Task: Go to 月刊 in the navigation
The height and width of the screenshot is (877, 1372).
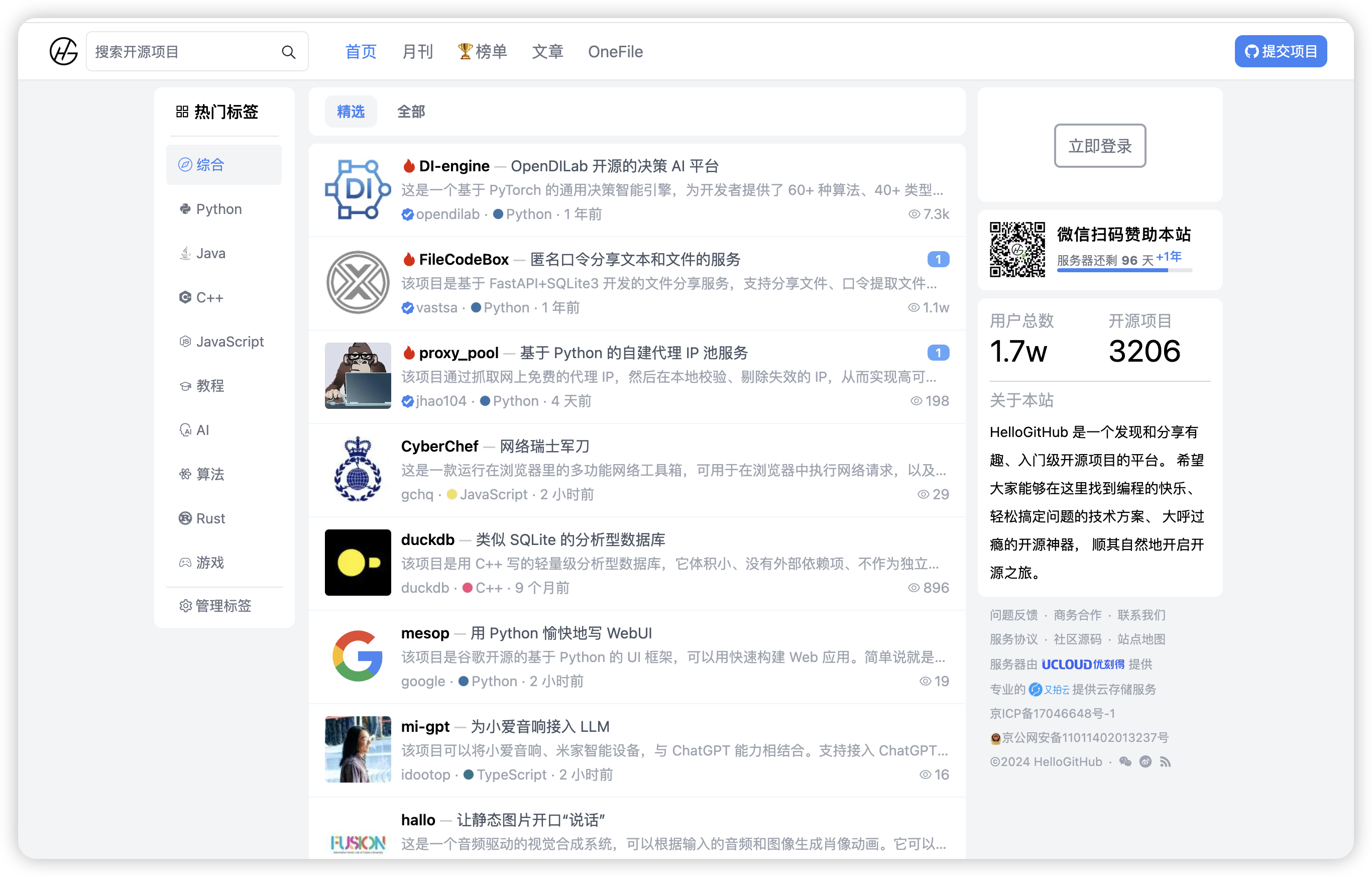Action: [x=418, y=52]
